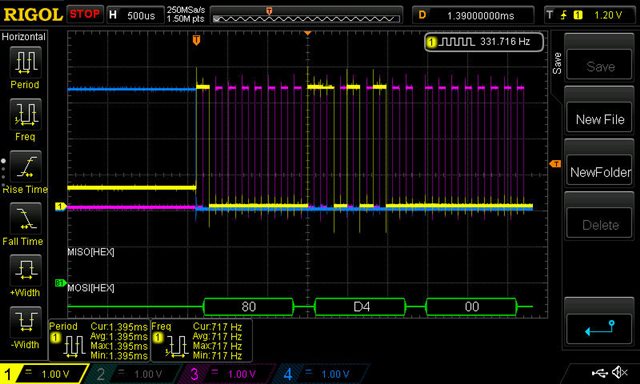Enable channel 2 in bottom bar
The image size is (640, 384).
coord(135,374)
